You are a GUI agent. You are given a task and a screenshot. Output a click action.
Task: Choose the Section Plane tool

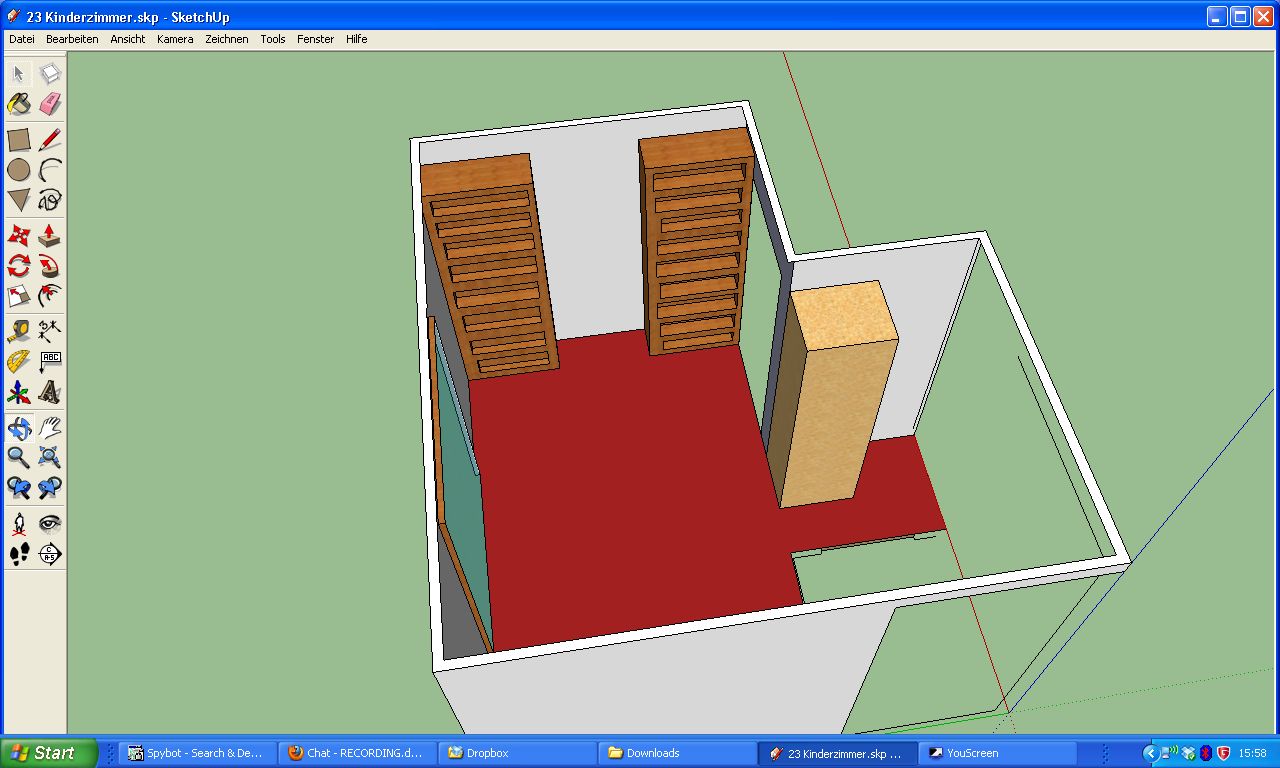tap(50, 554)
